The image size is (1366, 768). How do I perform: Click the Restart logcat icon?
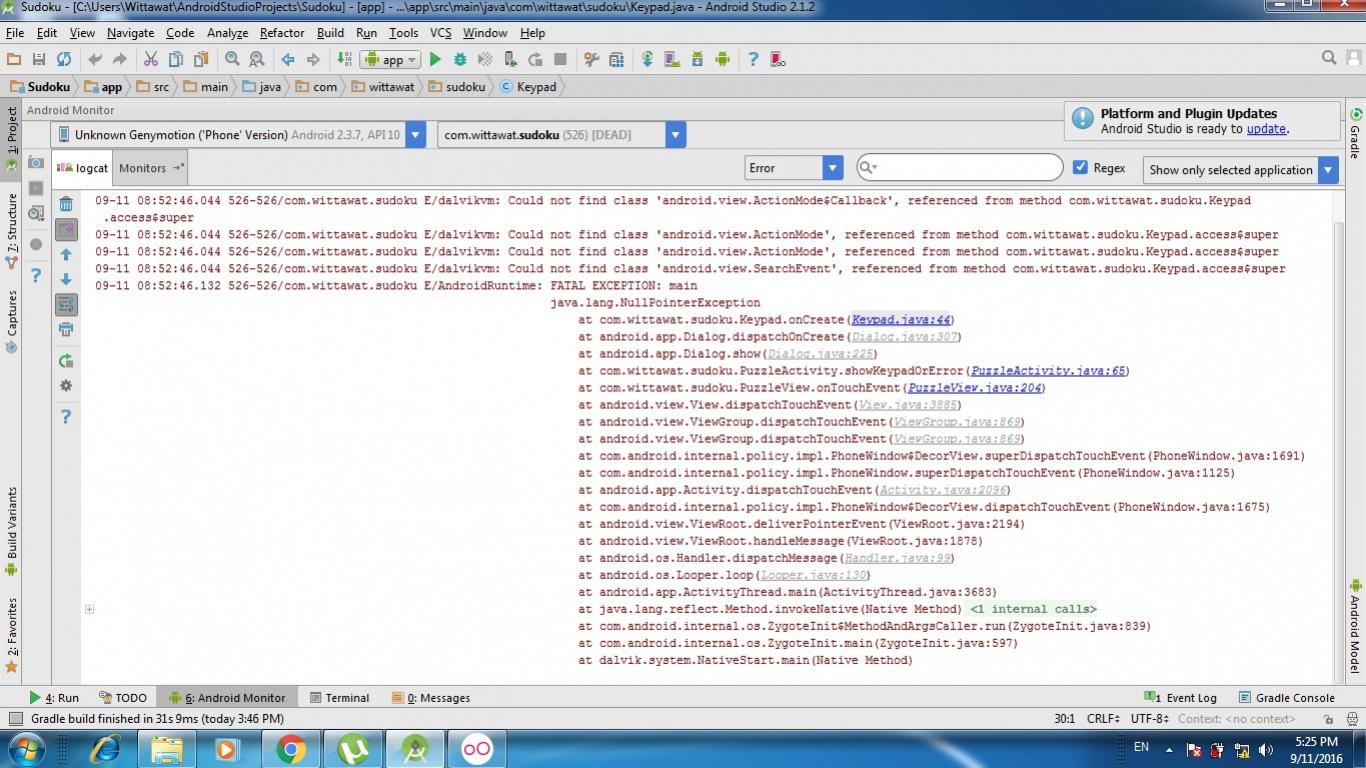(66, 361)
